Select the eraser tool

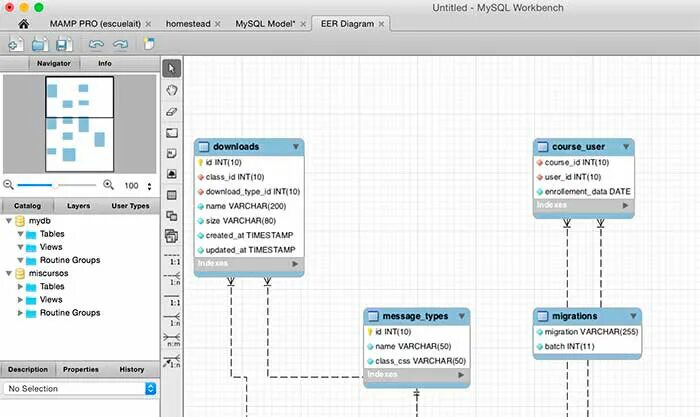172,112
